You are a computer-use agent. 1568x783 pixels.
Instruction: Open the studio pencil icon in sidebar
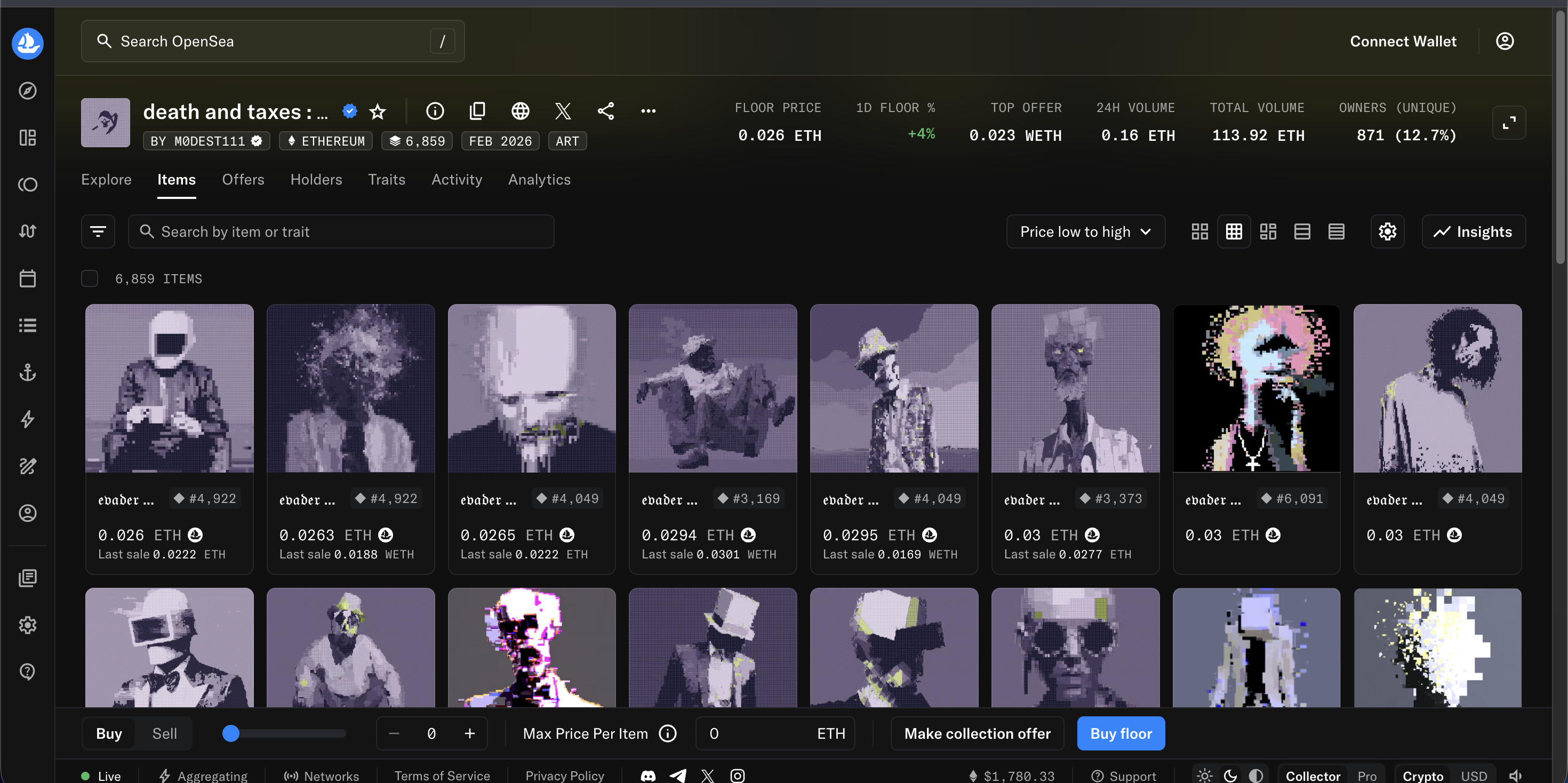click(27, 466)
